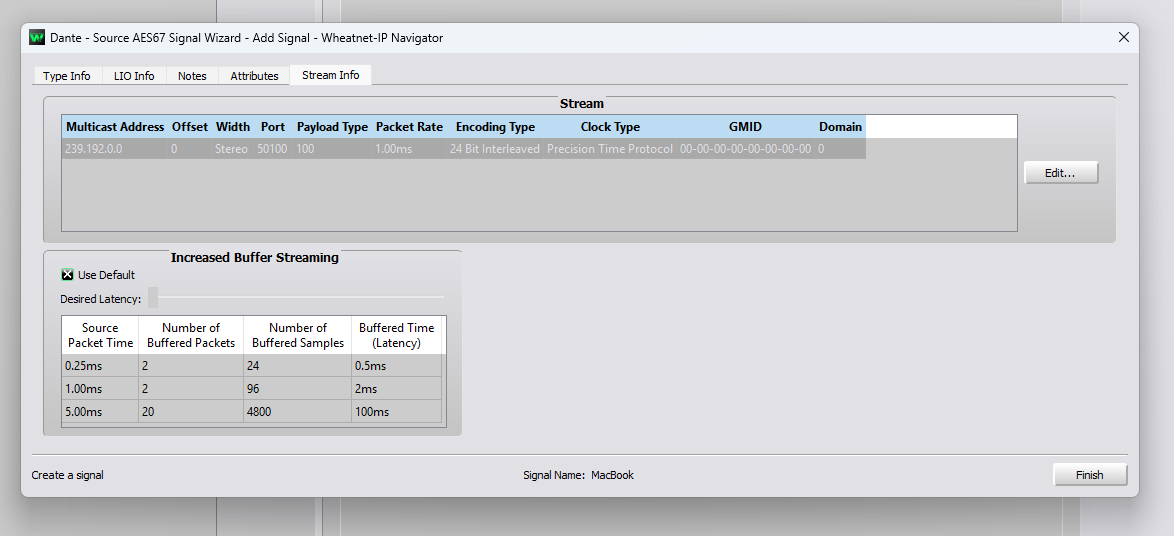
Task: Click the 0.5ms latency cell
Action: 396,365
